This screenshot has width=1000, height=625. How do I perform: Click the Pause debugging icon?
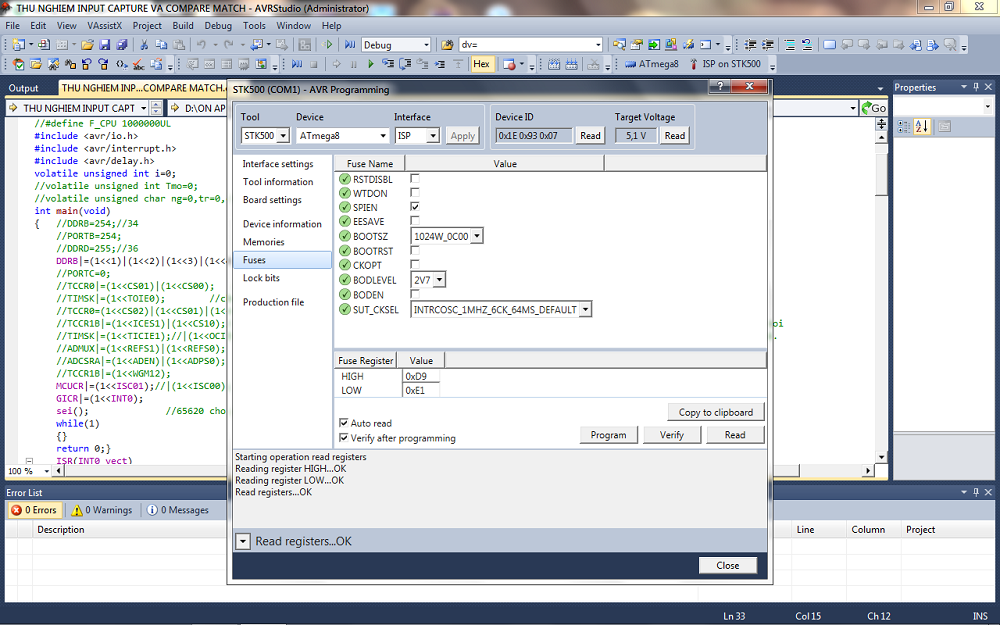[x=353, y=64]
